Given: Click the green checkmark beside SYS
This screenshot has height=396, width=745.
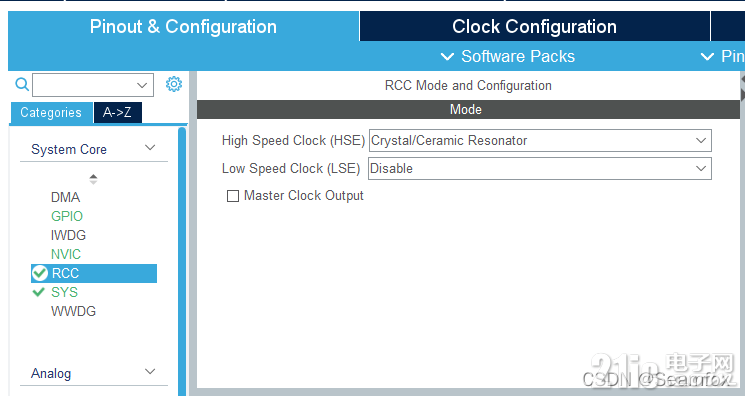Looking at the screenshot, I should (x=38, y=292).
